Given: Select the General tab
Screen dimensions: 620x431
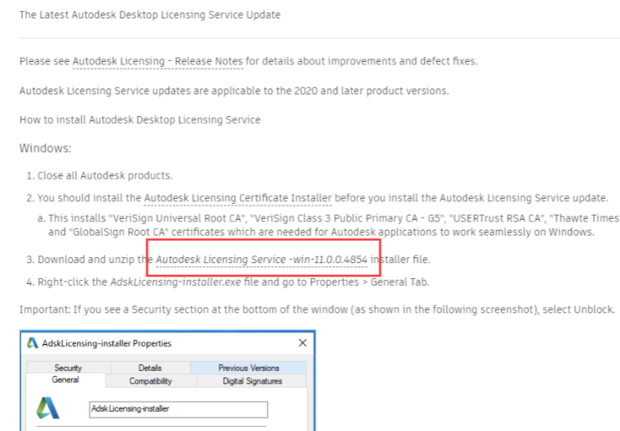Looking at the screenshot, I should pos(65,380).
